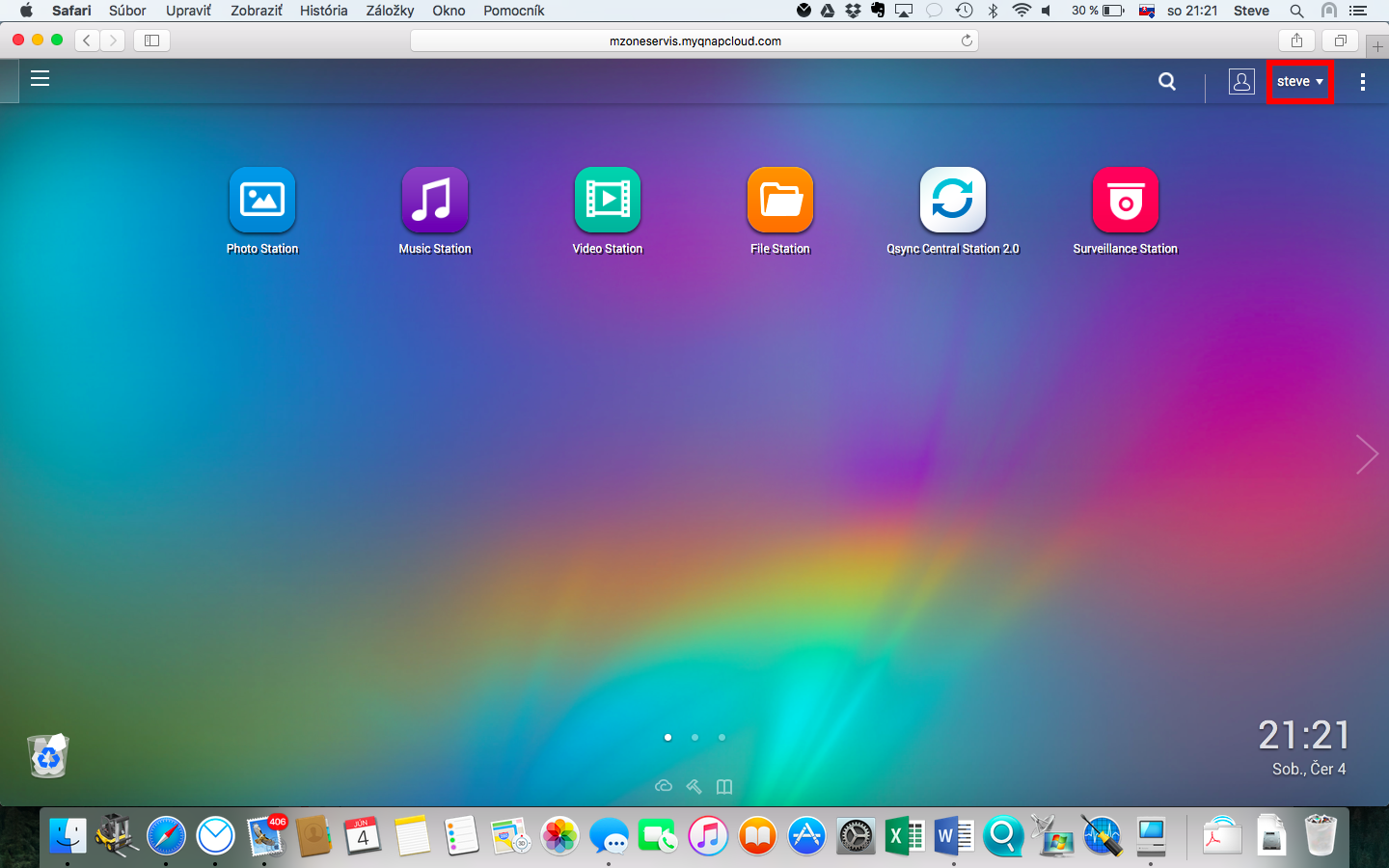Open the Záložky menu
Screen dimensions: 1389x868
[x=390, y=11]
